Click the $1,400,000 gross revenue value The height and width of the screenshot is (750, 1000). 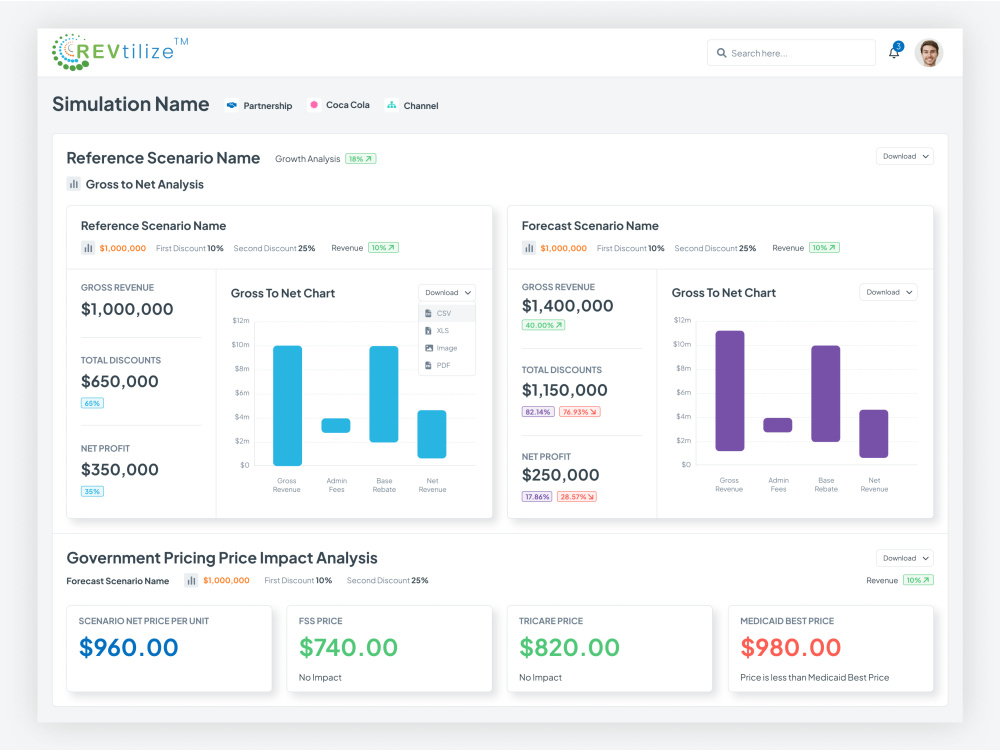(568, 306)
